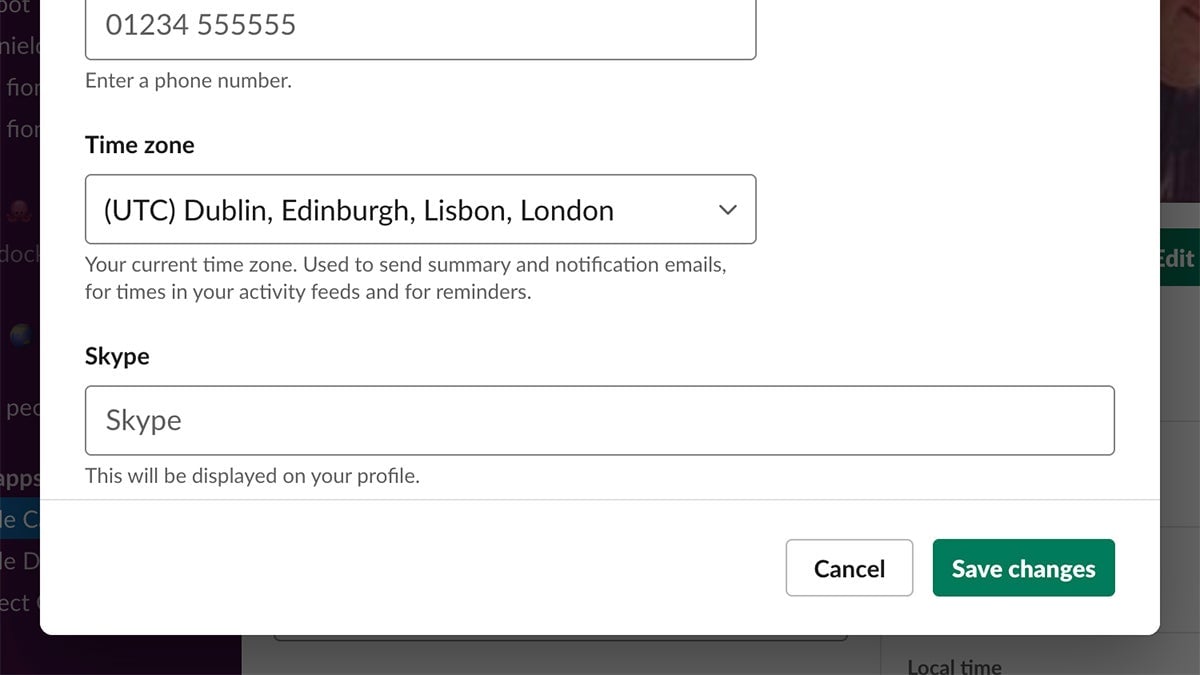
Task: Select the app entry directly below the highlighted one
Action: 20,561
